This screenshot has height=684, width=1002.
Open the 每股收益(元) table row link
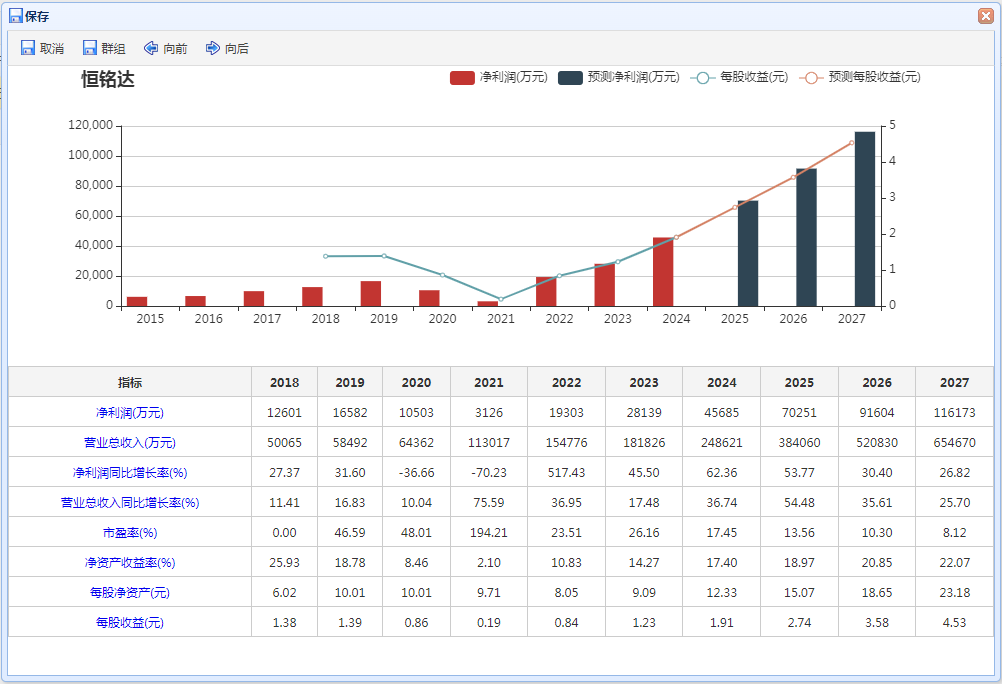[130, 623]
